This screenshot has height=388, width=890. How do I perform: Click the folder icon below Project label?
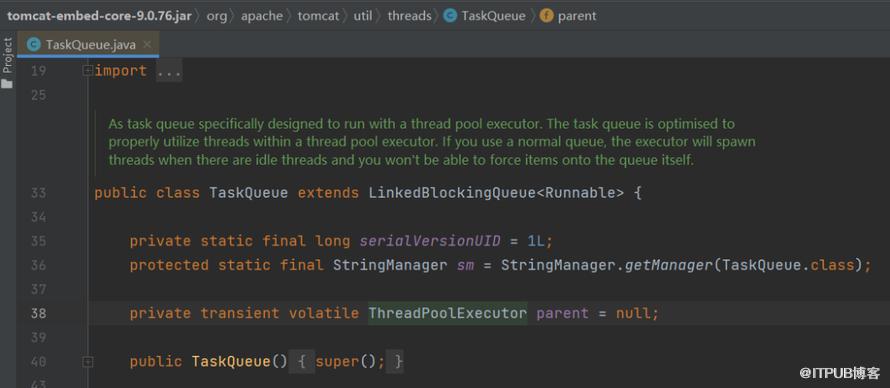pos(7,84)
